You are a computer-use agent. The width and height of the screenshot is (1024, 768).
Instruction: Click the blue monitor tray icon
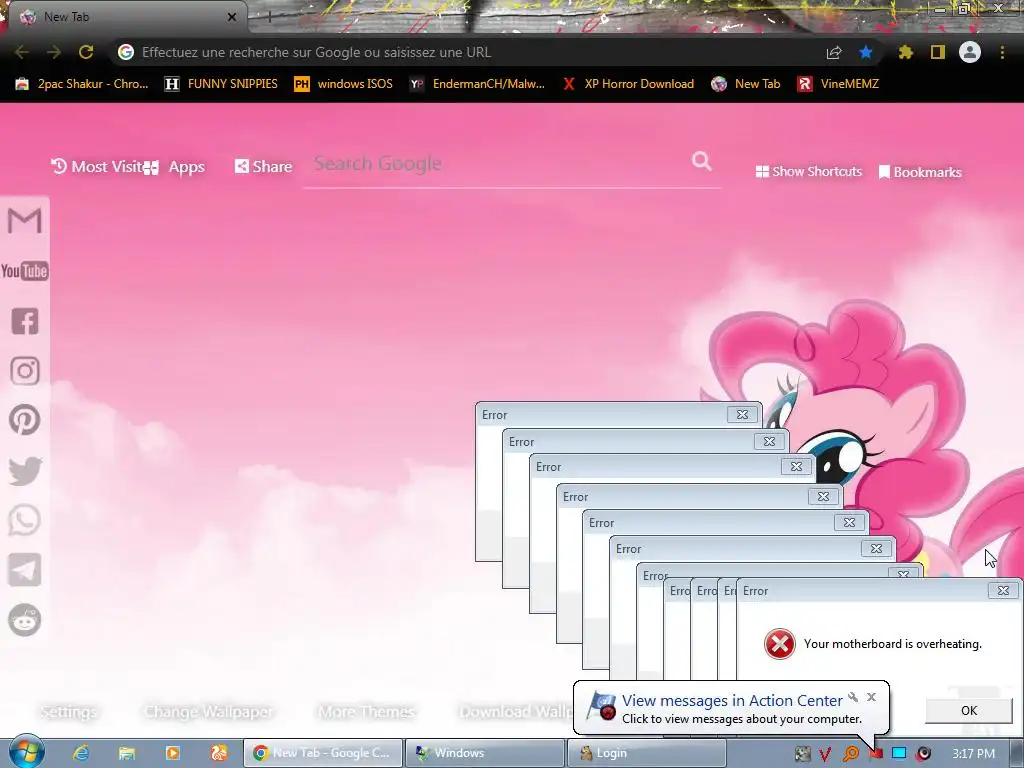(899, 753)
